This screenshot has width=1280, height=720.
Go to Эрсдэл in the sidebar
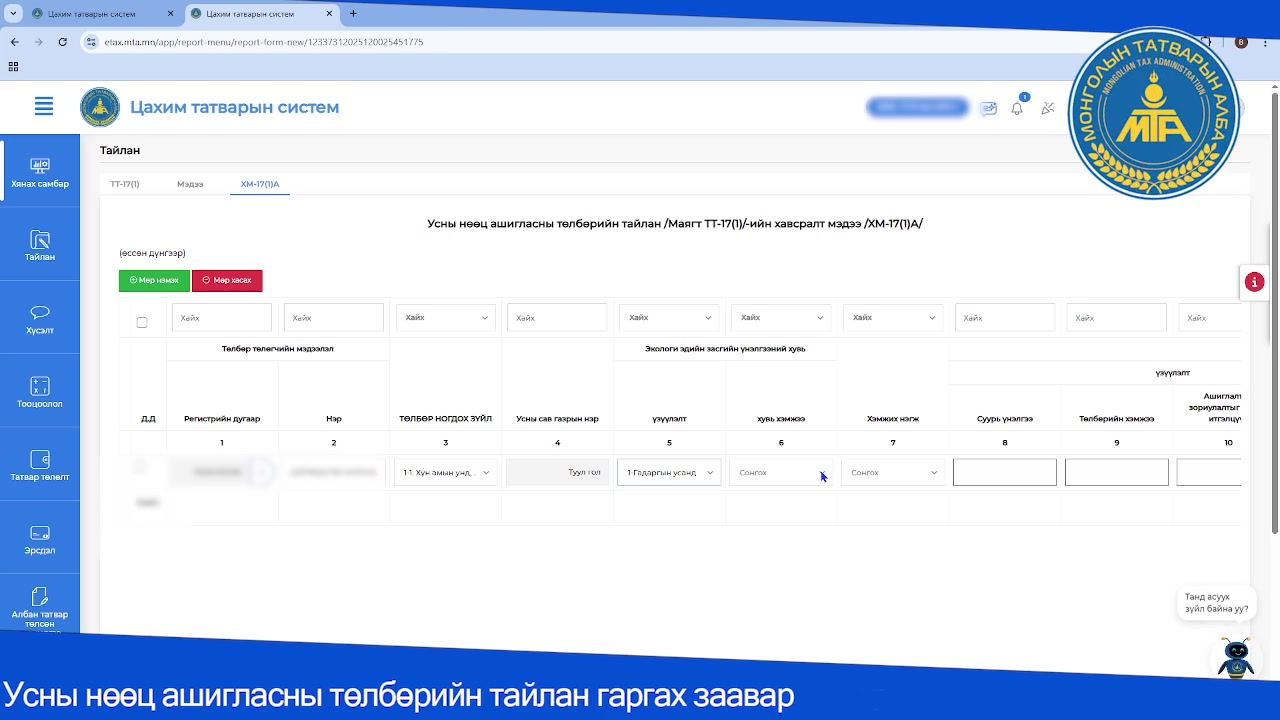click(40, 540)
